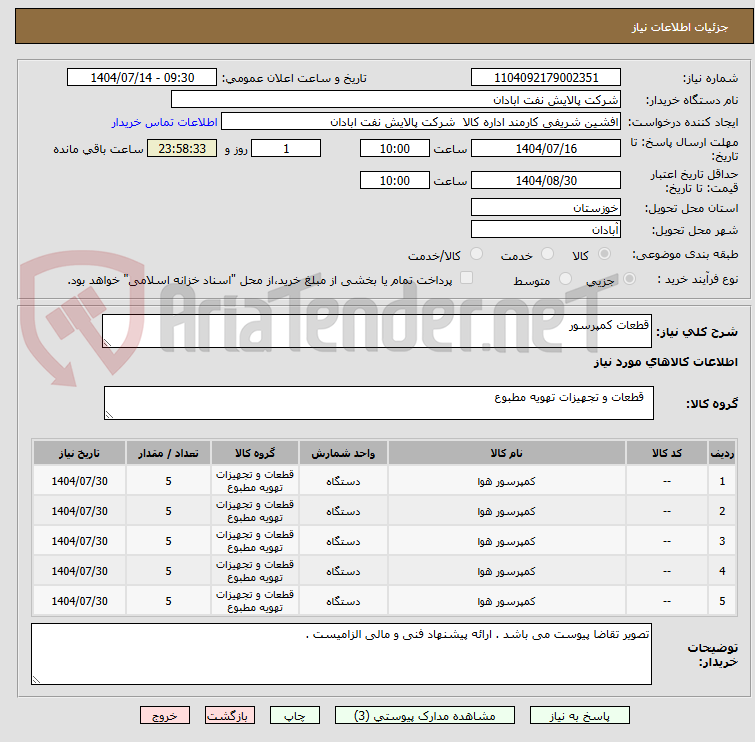The height and width of the screenshot is (742, 755).
Task: Click the date 1404/07/30 in row 2
Action: click(79, 511)
